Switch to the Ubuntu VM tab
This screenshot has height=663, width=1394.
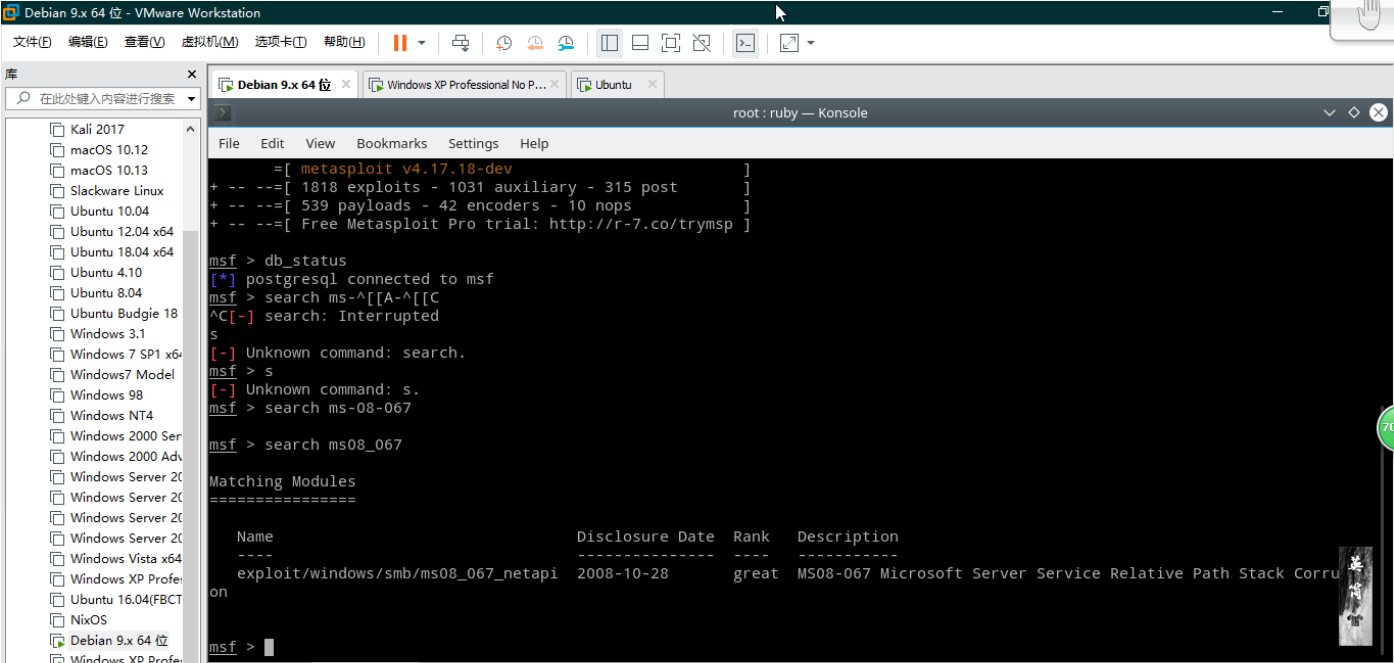(x=613, y=85)
